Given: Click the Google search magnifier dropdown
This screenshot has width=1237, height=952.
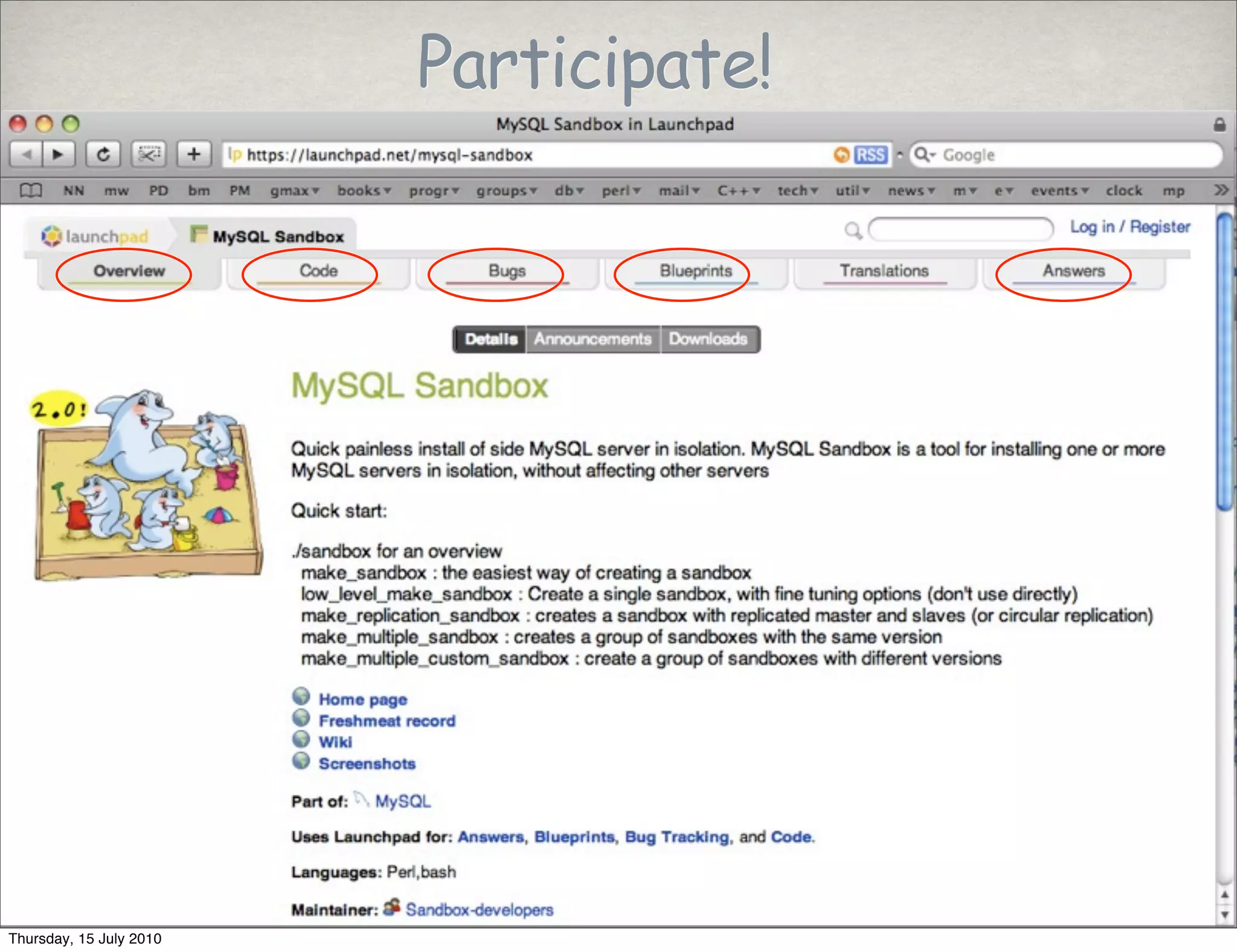Looking at the screenshot, I should tap(924, 155).
